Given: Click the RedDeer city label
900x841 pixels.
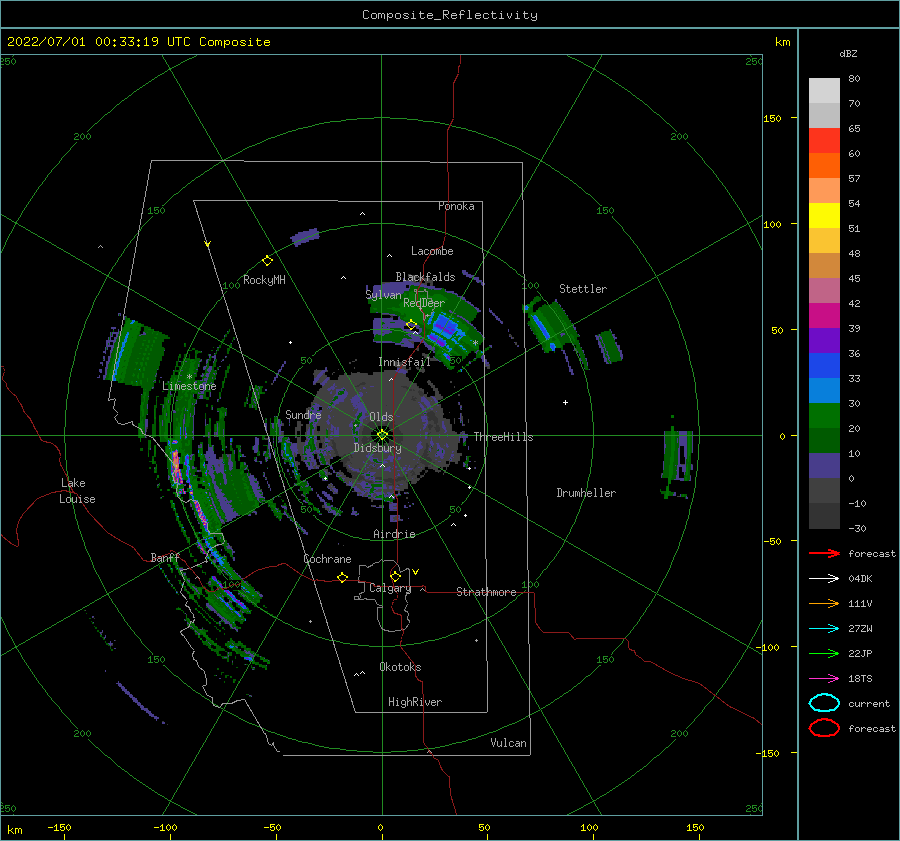Looking at the screenshot, I should 424,303.
